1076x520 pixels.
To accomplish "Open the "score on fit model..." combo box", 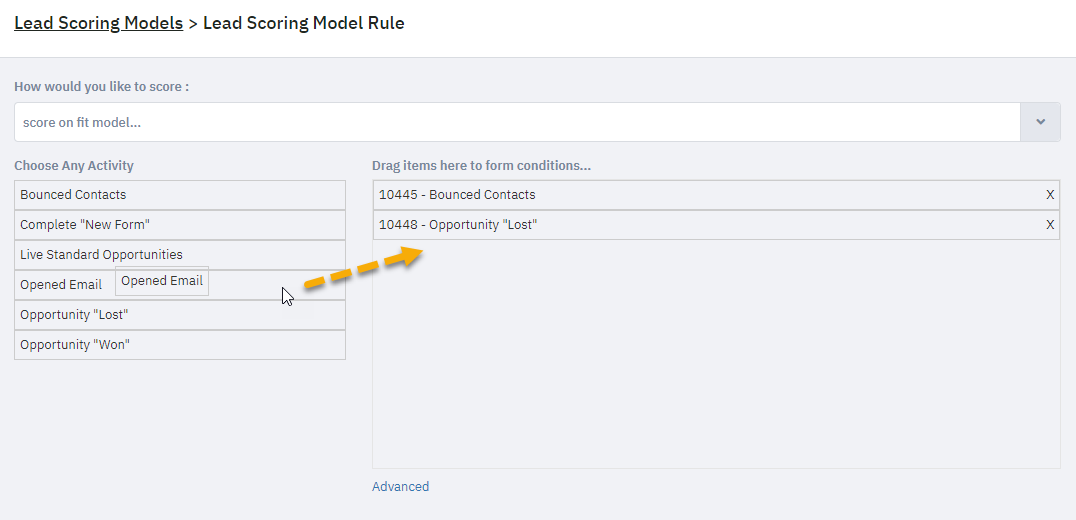I will [x=517, y=122].
